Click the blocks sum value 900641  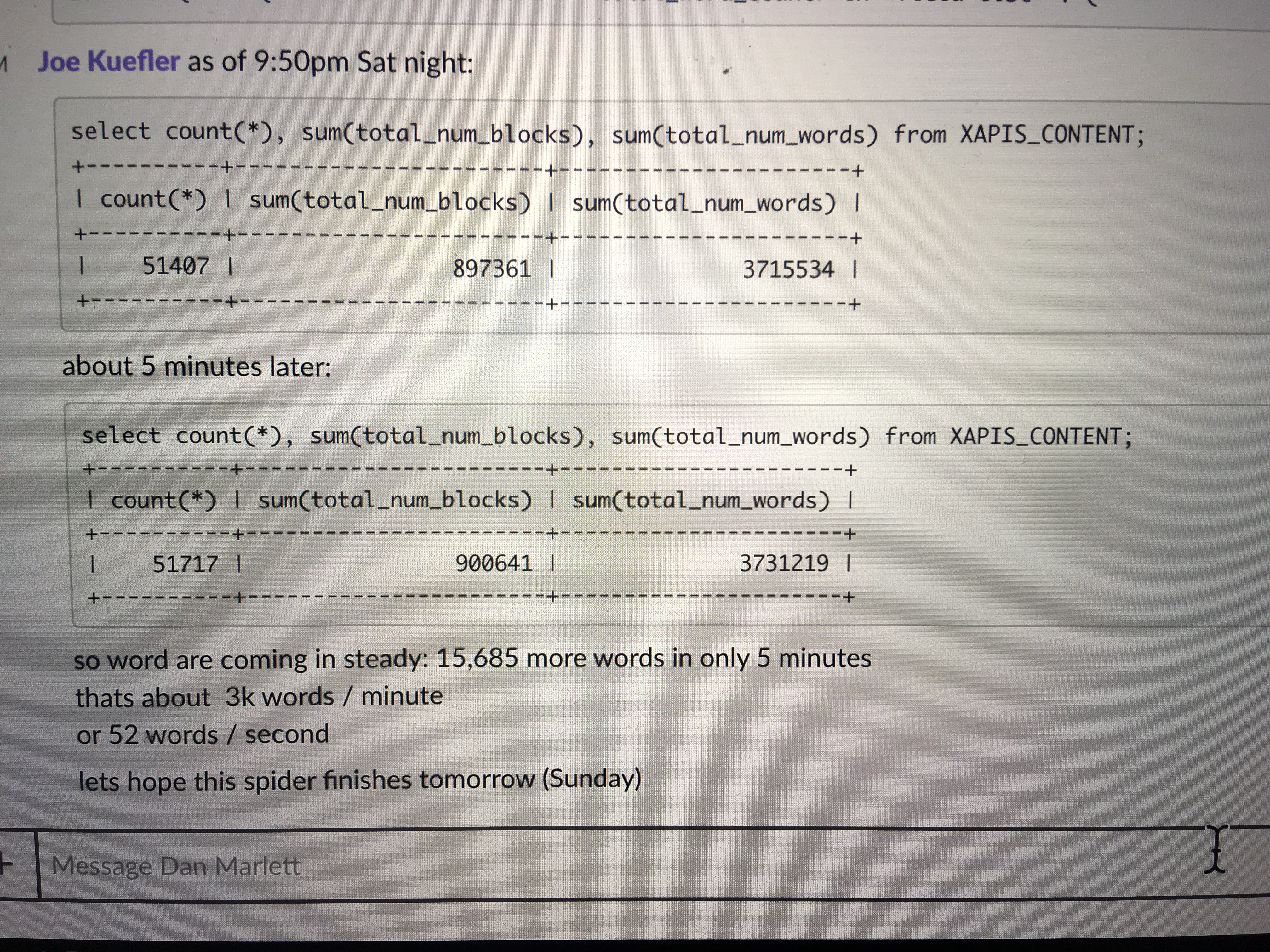(x=494, y=563)
